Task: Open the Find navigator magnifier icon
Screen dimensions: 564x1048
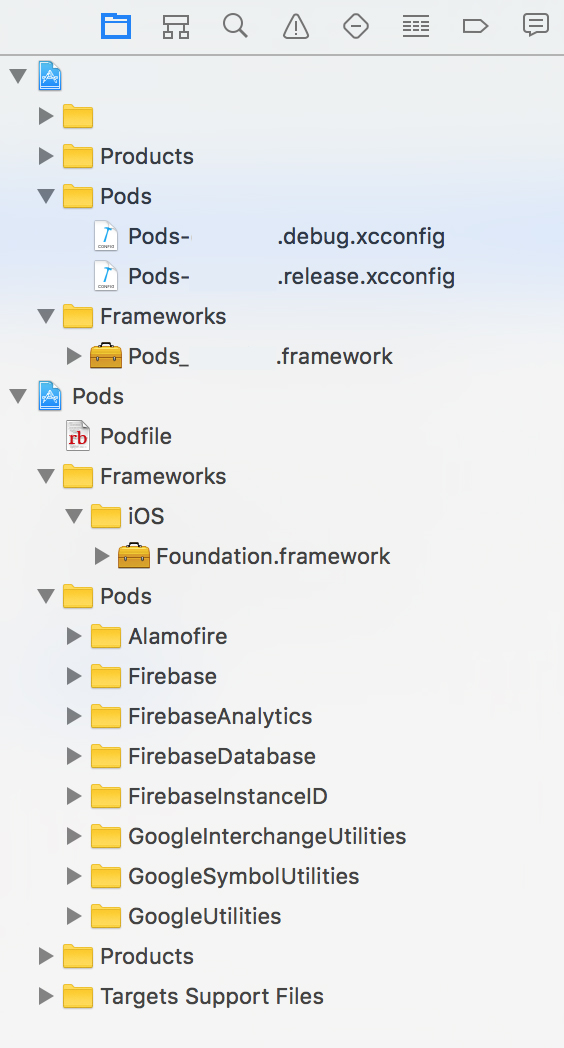Action: point(235,27)
